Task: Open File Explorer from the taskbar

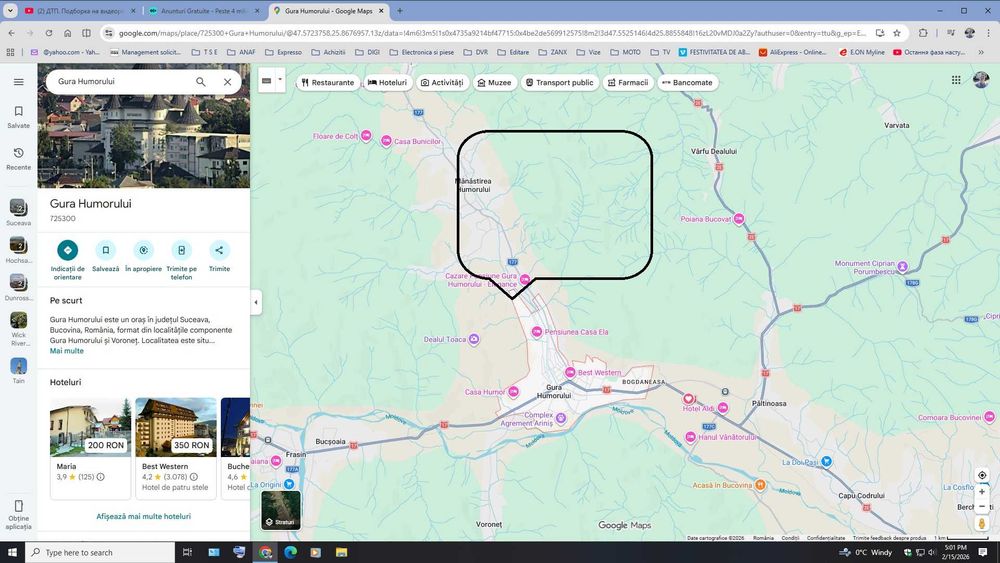Action: pyautogui.click(x=341, y=552)
